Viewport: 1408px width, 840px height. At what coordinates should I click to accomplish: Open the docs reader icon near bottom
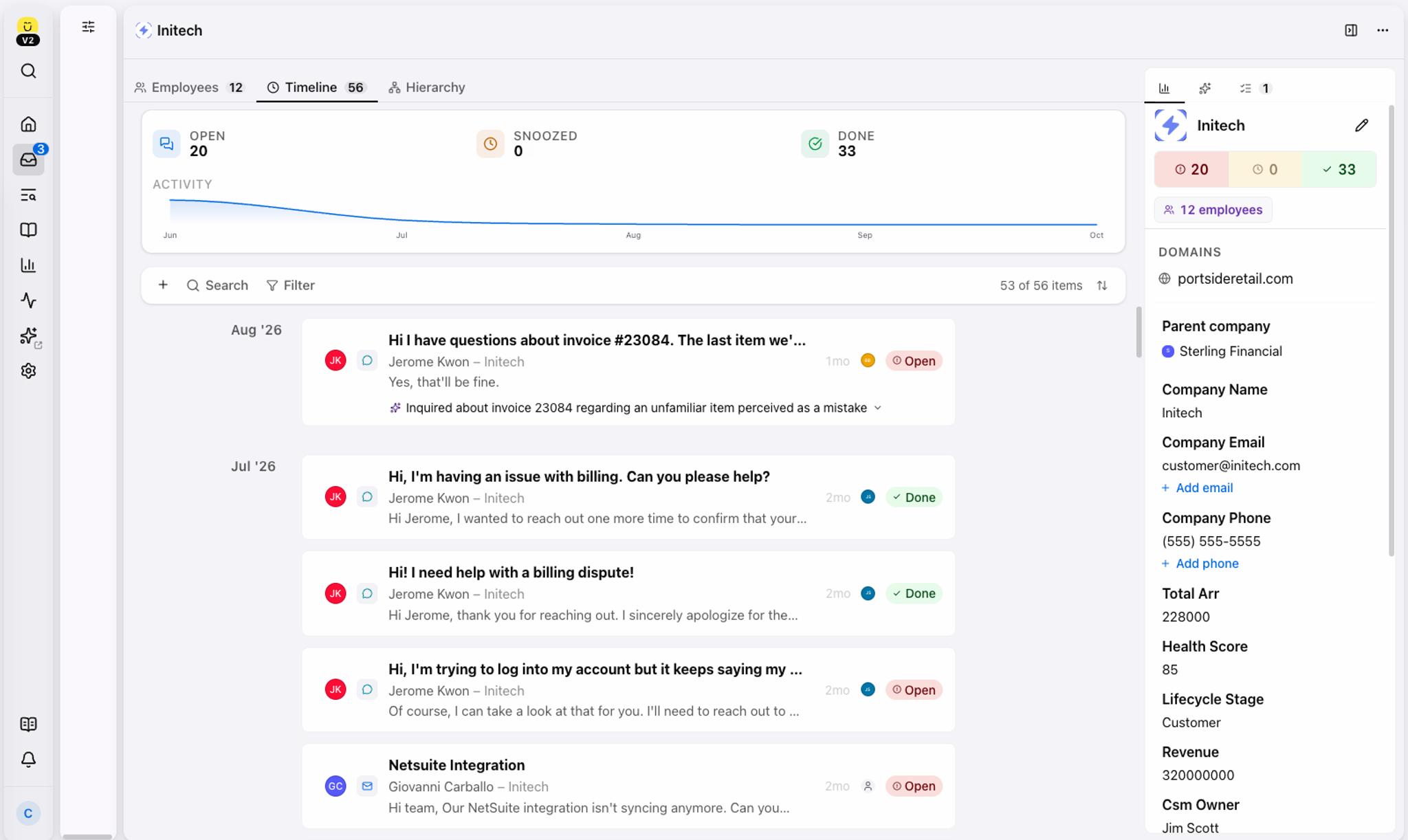[x=28, y=724]
